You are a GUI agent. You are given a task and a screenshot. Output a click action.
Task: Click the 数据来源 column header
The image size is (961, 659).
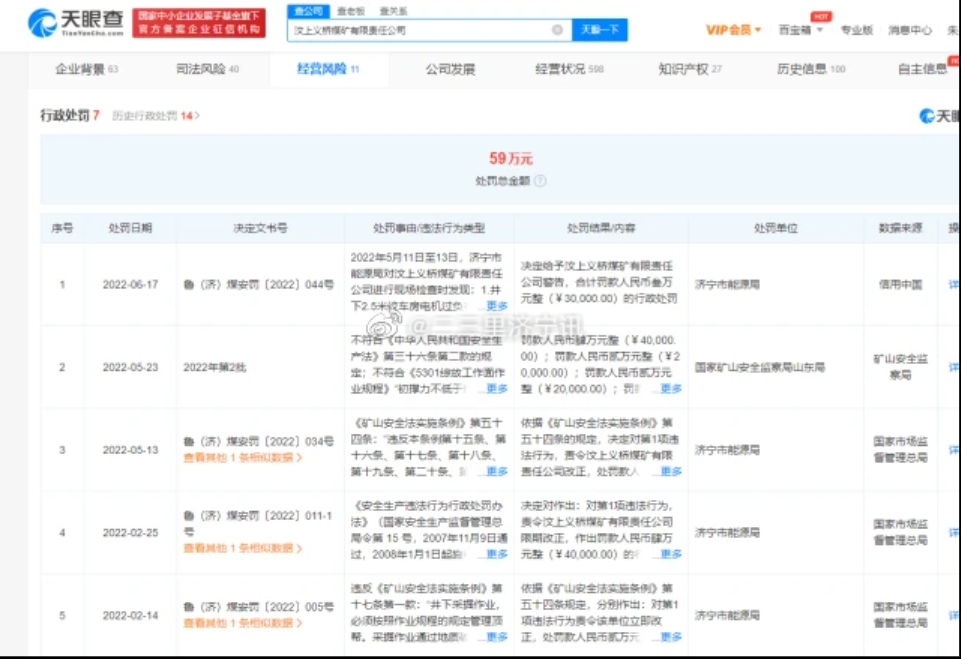900,228
